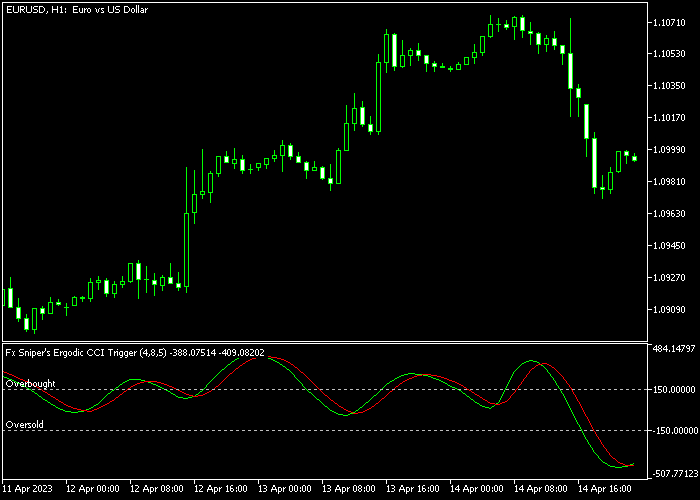The height and width of the screenshot is (500, 700).
Task: Click the '12 Apr 08:00' time label
Action: coord(157,488)
